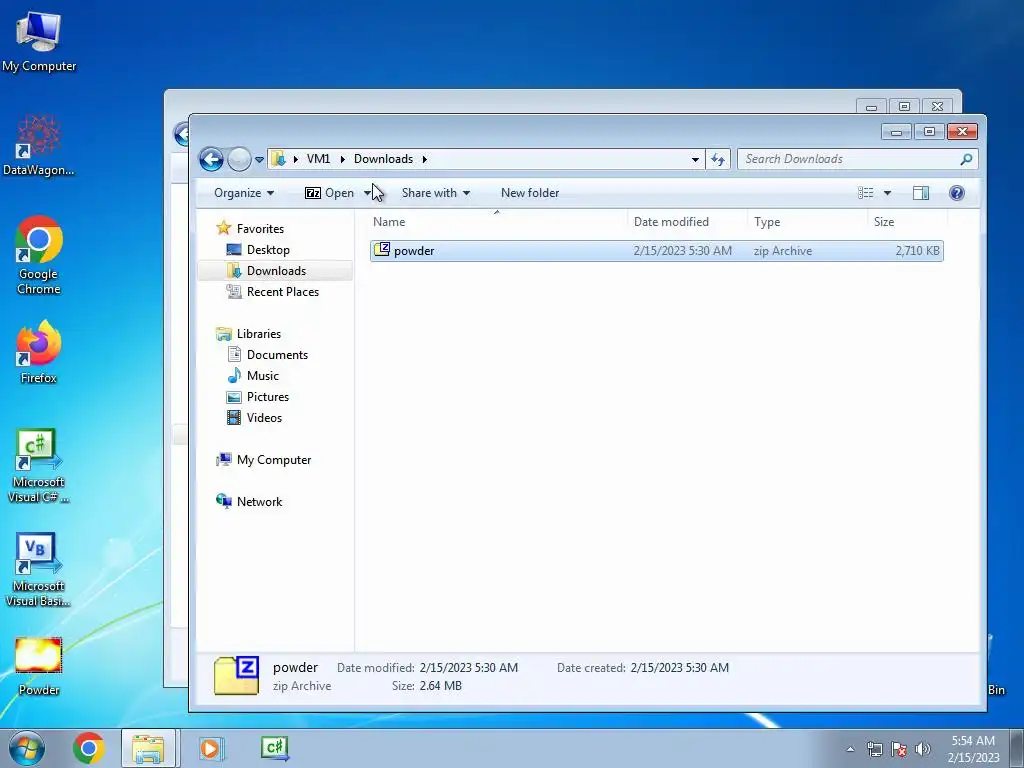Click Libraries in the navigation pane
The height and width of the screenshot is (768, 1024).
259,334
